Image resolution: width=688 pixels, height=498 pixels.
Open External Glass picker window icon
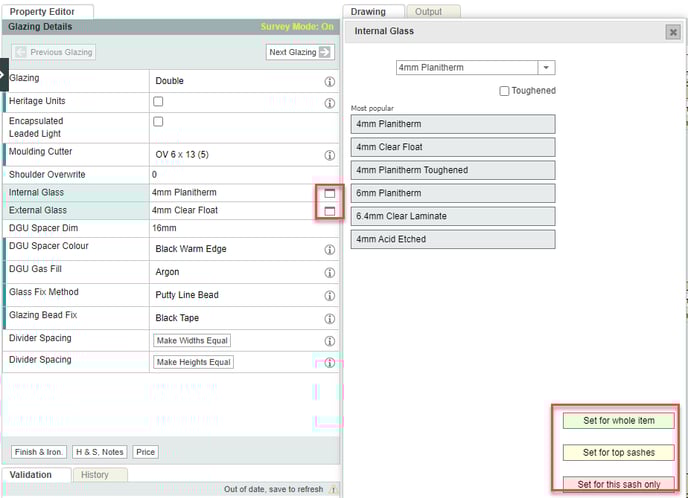coord(329,211)
